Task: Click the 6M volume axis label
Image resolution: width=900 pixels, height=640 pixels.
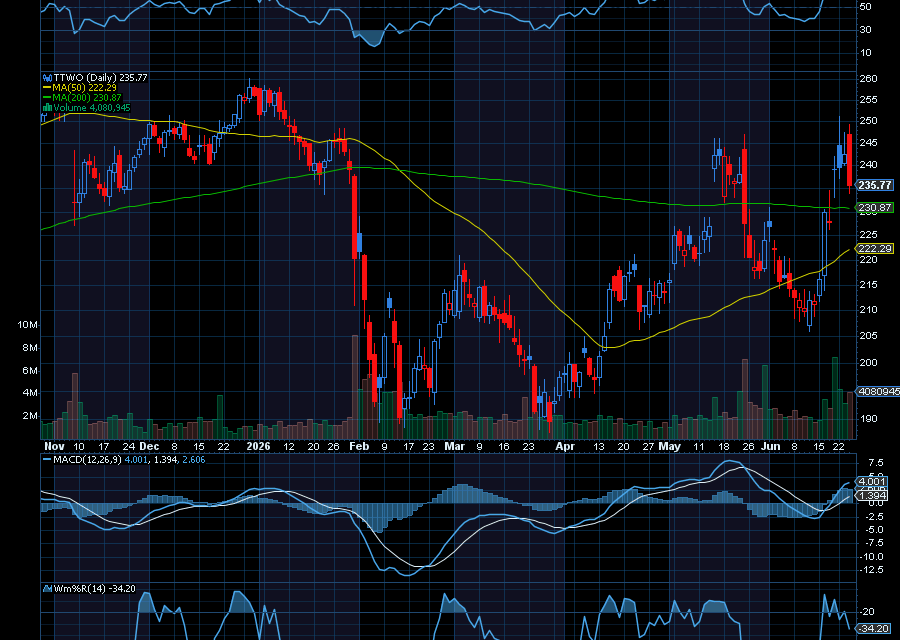Action: 30,370
